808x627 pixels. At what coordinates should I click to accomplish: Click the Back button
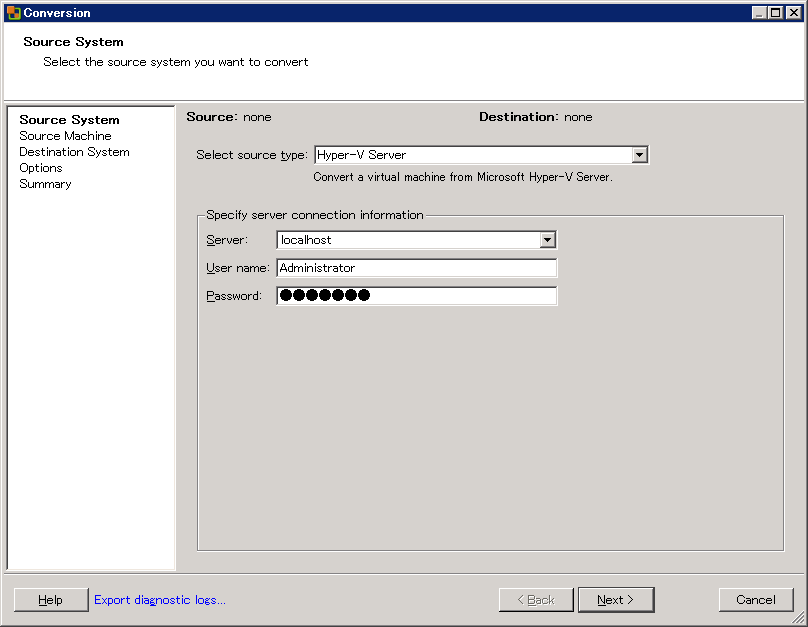[536, 600]
